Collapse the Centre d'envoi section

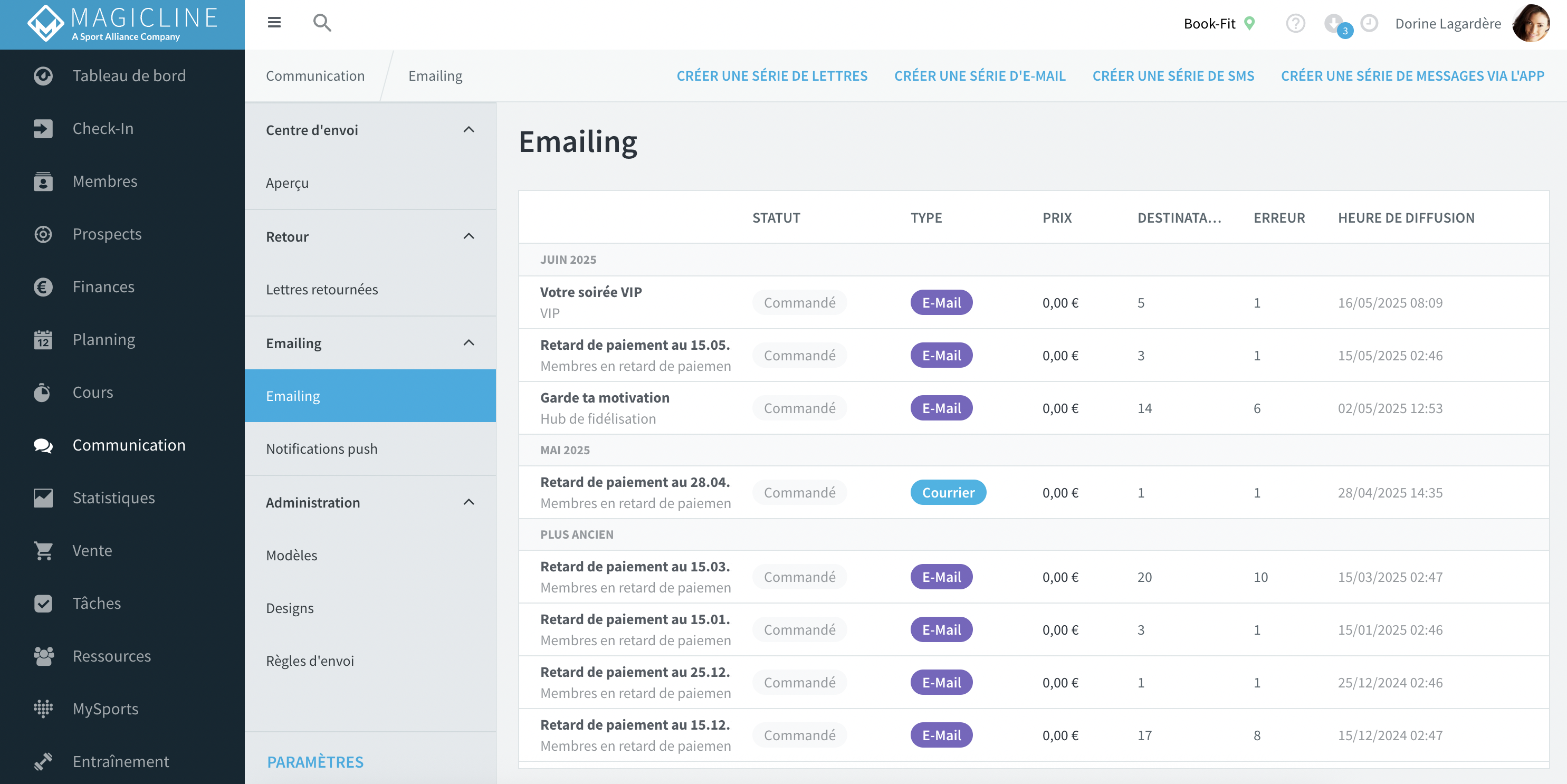click(469, 130)
